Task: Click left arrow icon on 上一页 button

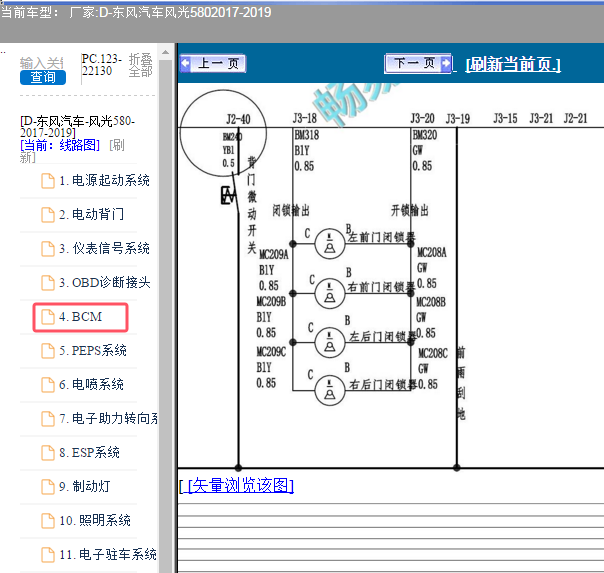Action: coord(186,63)
